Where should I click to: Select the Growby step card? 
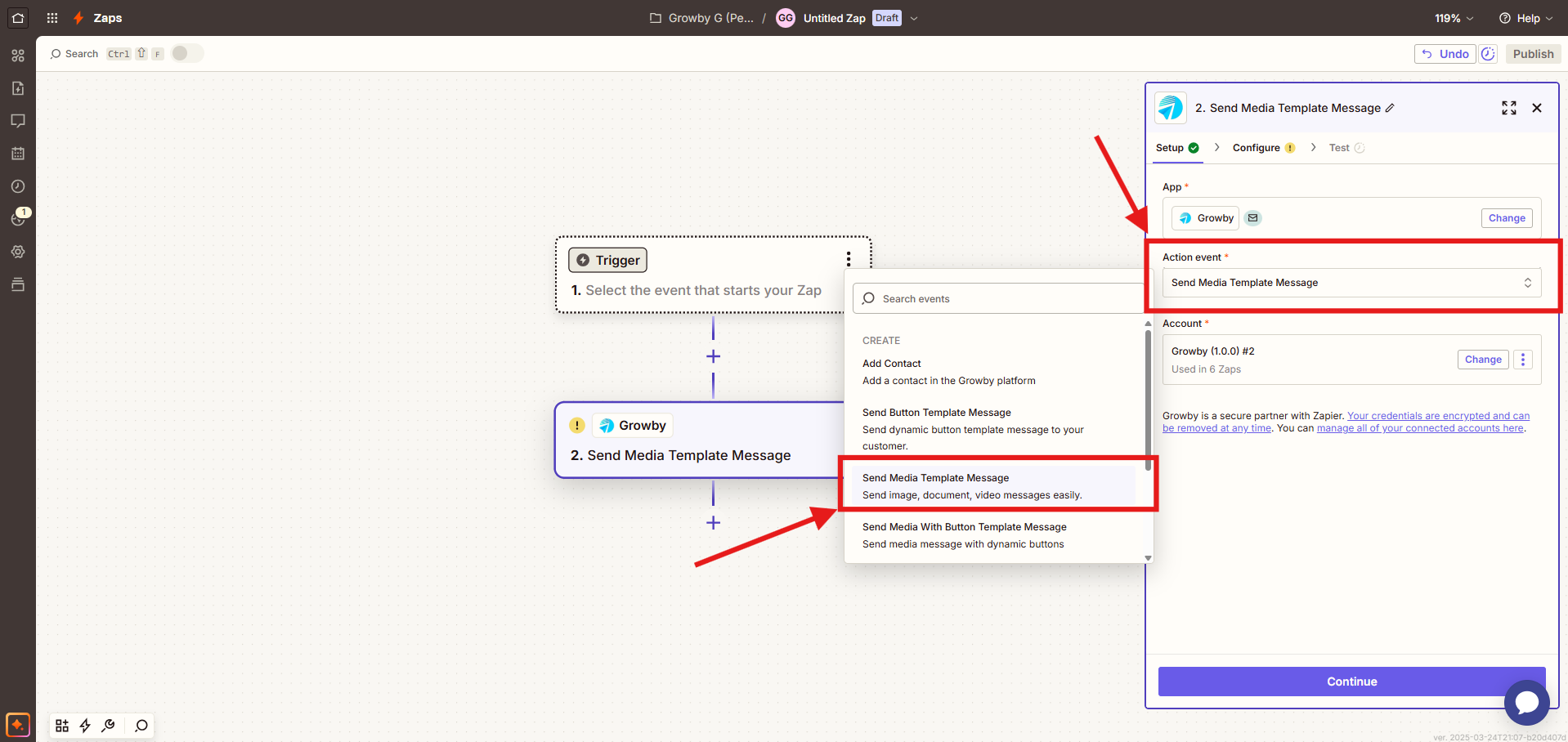(700, 440)
